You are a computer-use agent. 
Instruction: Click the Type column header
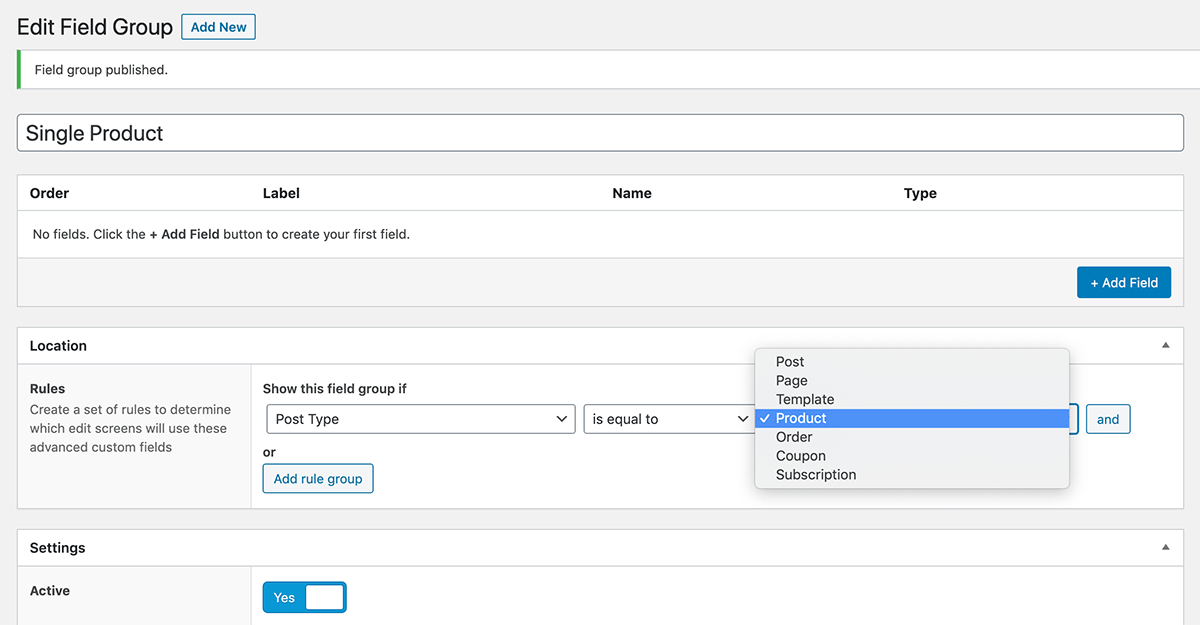pyautogui.click(x=919, y=193)
